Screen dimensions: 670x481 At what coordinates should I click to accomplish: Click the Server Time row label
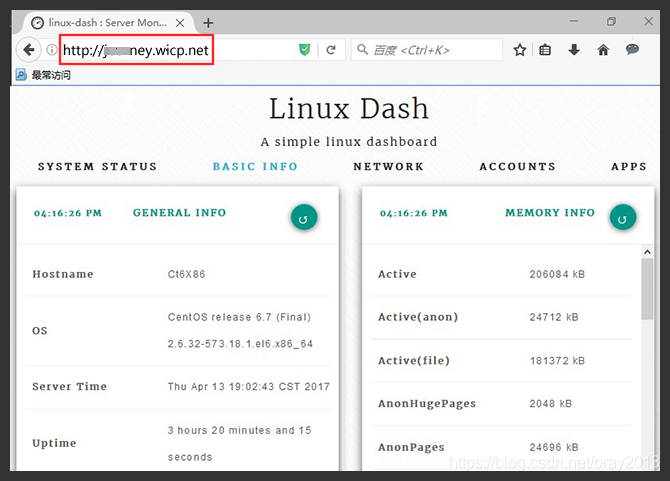coord(70,387)
